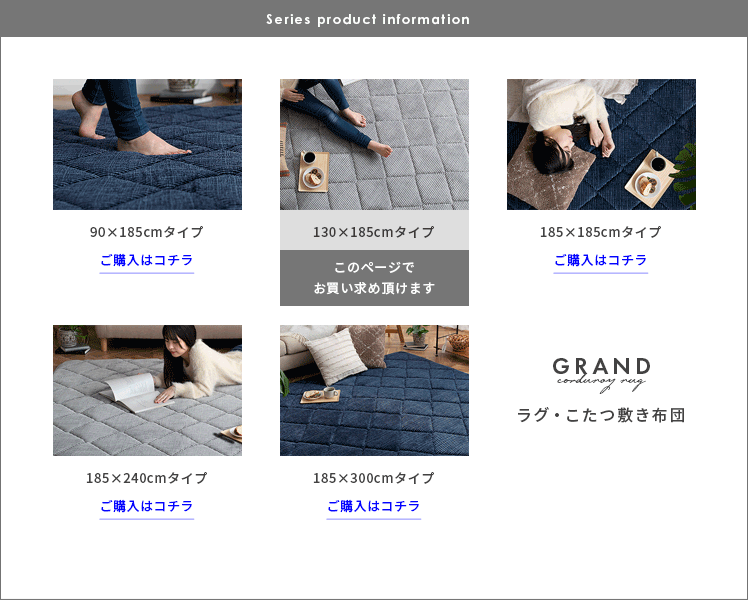
Task: Click ご購入はコチラ under 90×185cm type
Action: (147, 260)
